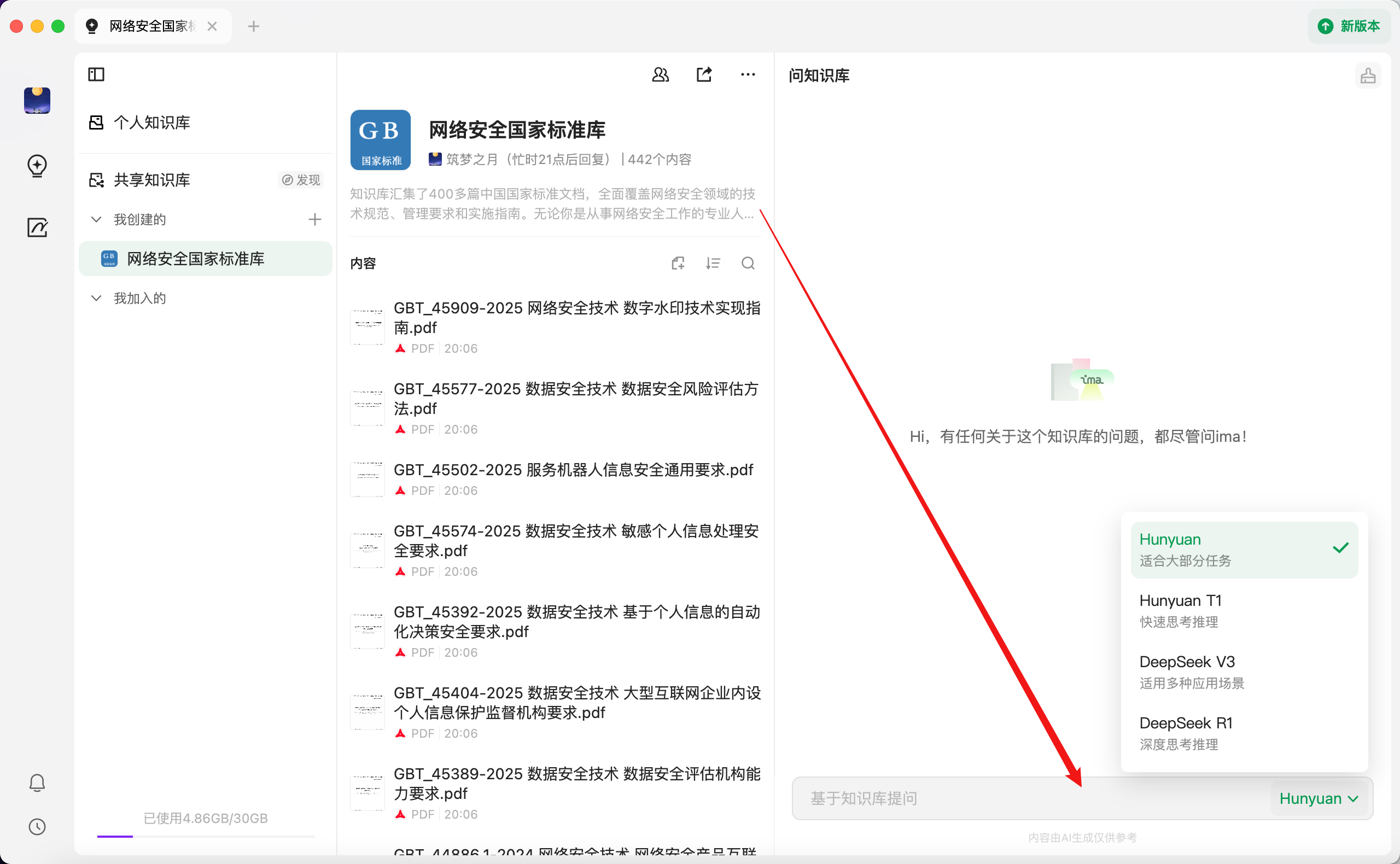Toggle the sidebar panel collapse icon
1400x864 pixels.
(x=96, y=74)
